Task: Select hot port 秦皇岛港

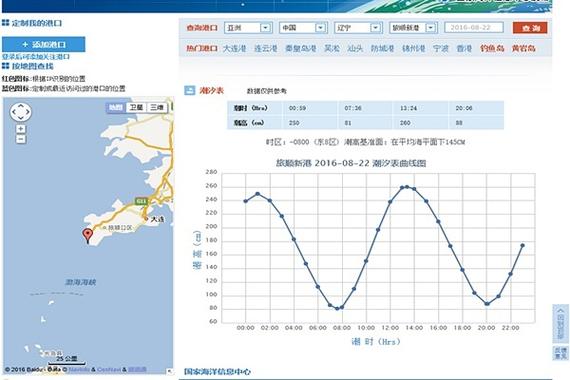Action: click(301, 48)
